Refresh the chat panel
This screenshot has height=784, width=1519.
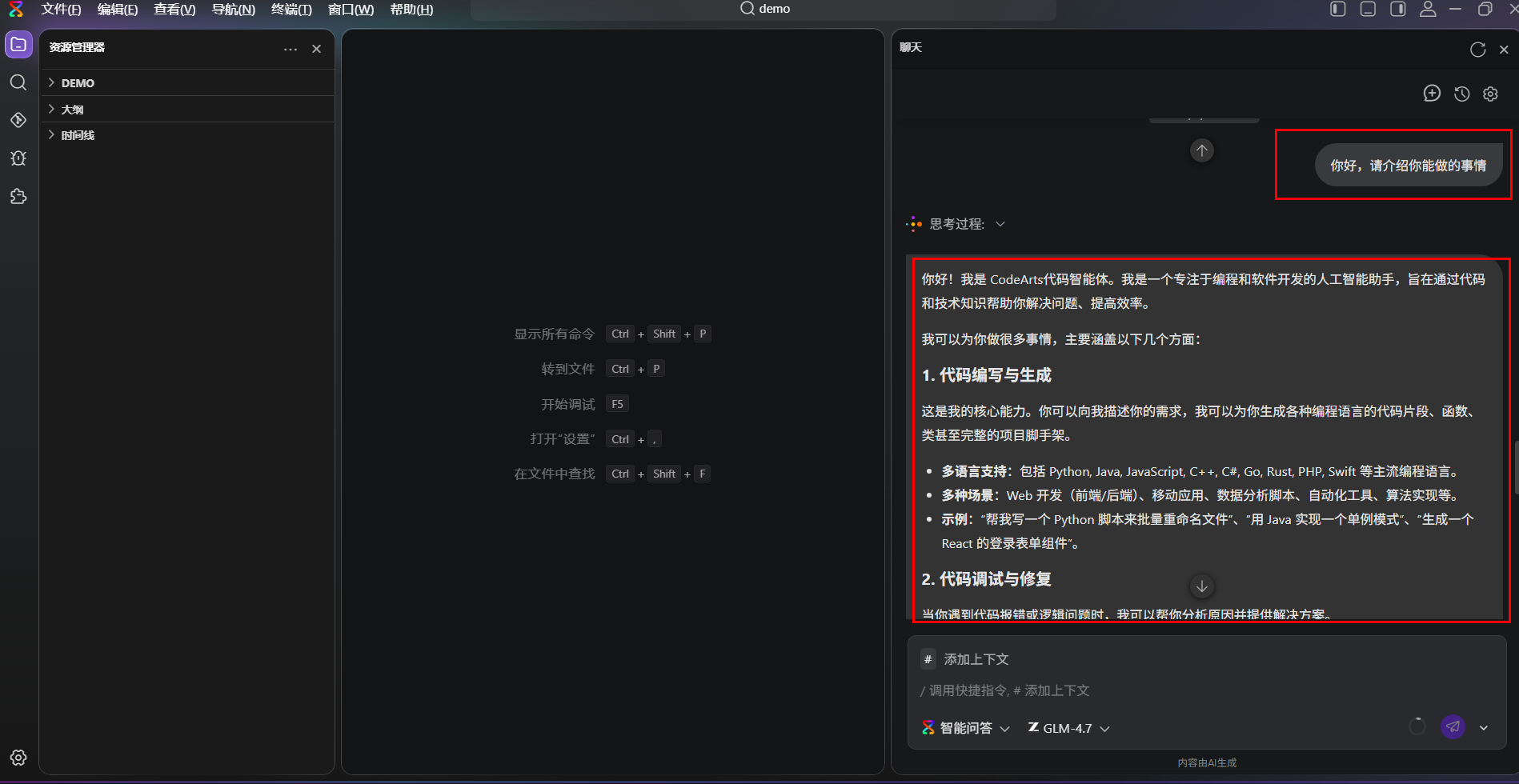(x=1478, y=50)
